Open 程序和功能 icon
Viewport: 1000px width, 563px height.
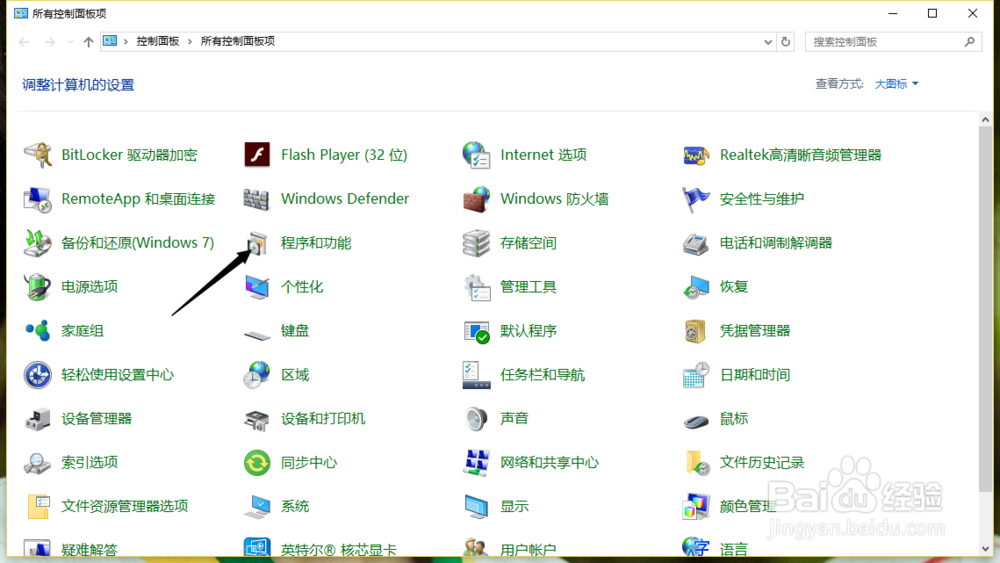(x=257, y=243)
